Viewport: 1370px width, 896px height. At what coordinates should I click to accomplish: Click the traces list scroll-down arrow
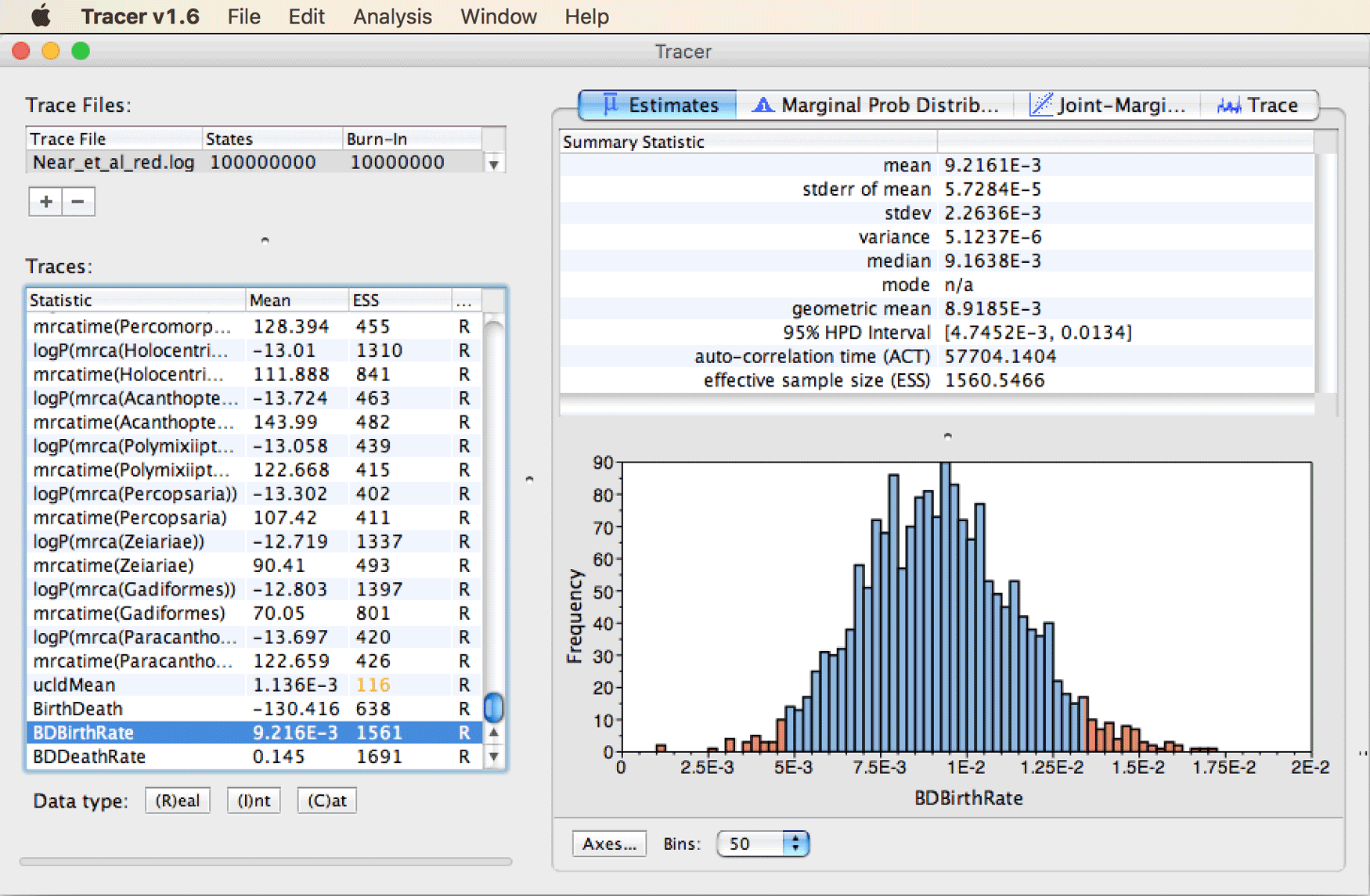[x=494, y=756]
